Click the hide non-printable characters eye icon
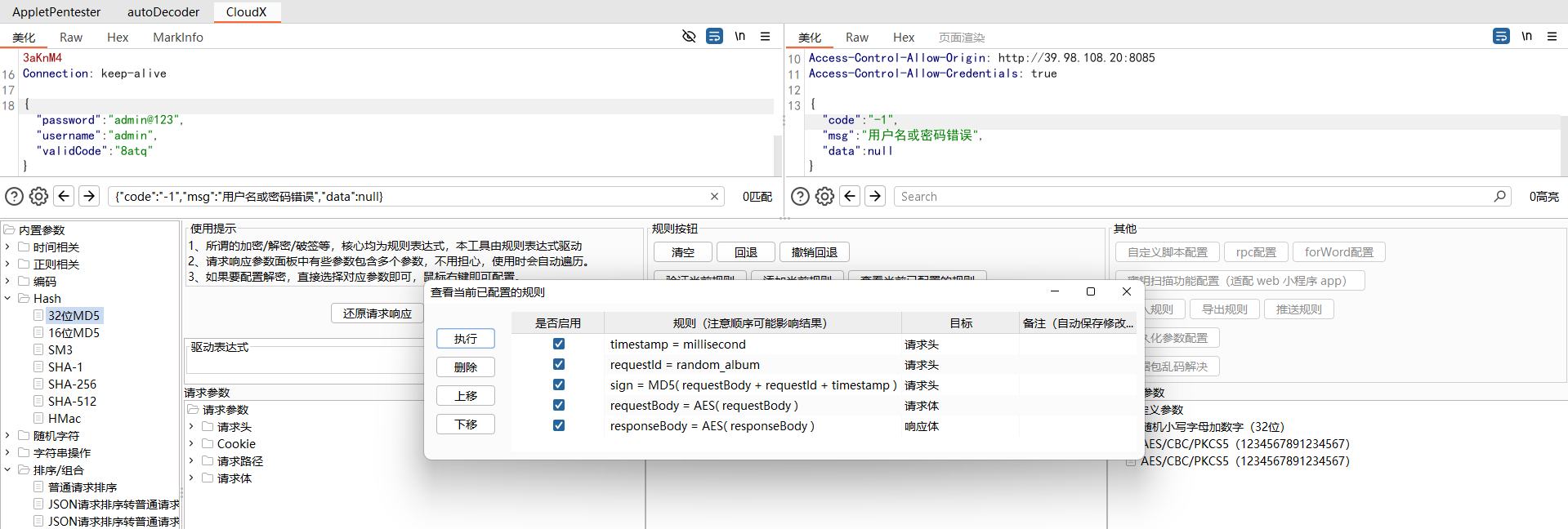 point(689,36)
